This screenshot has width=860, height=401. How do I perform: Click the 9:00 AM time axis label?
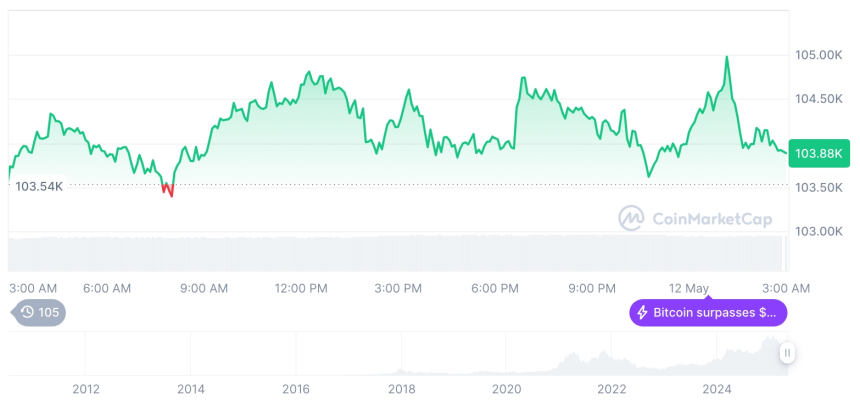coord(204,288)
